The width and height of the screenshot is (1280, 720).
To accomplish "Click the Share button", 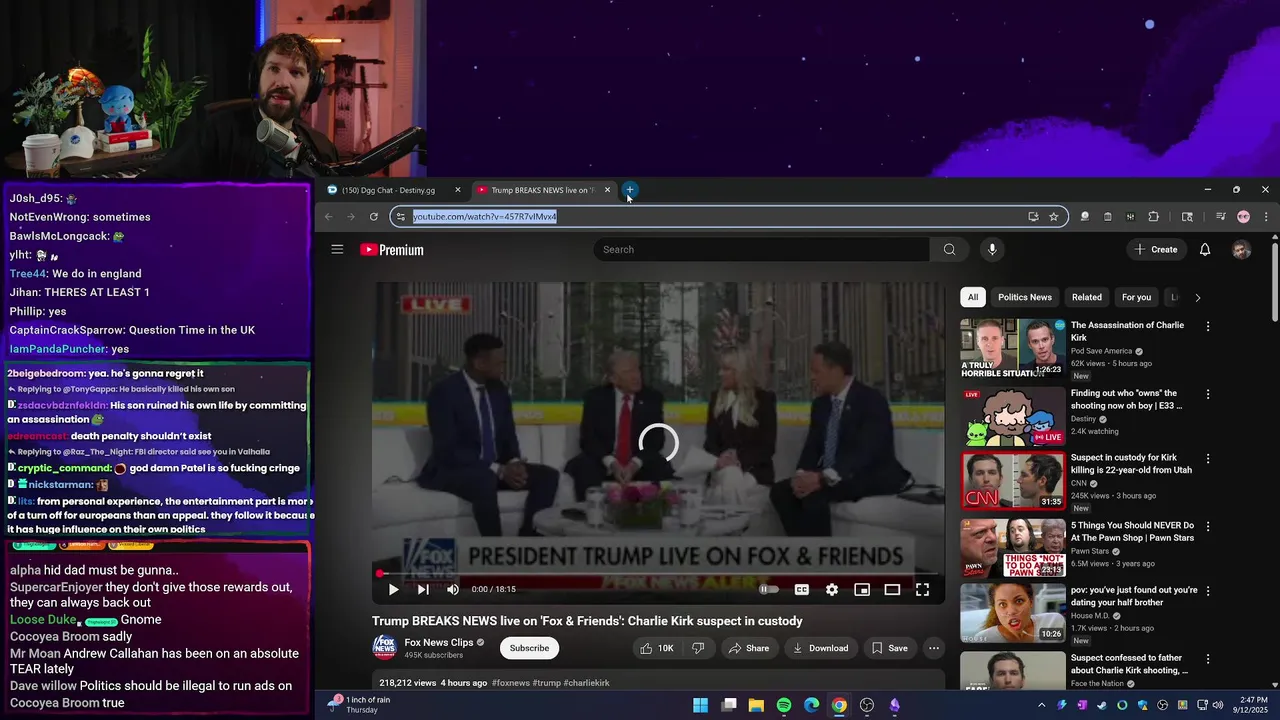I will pos(749,648).
